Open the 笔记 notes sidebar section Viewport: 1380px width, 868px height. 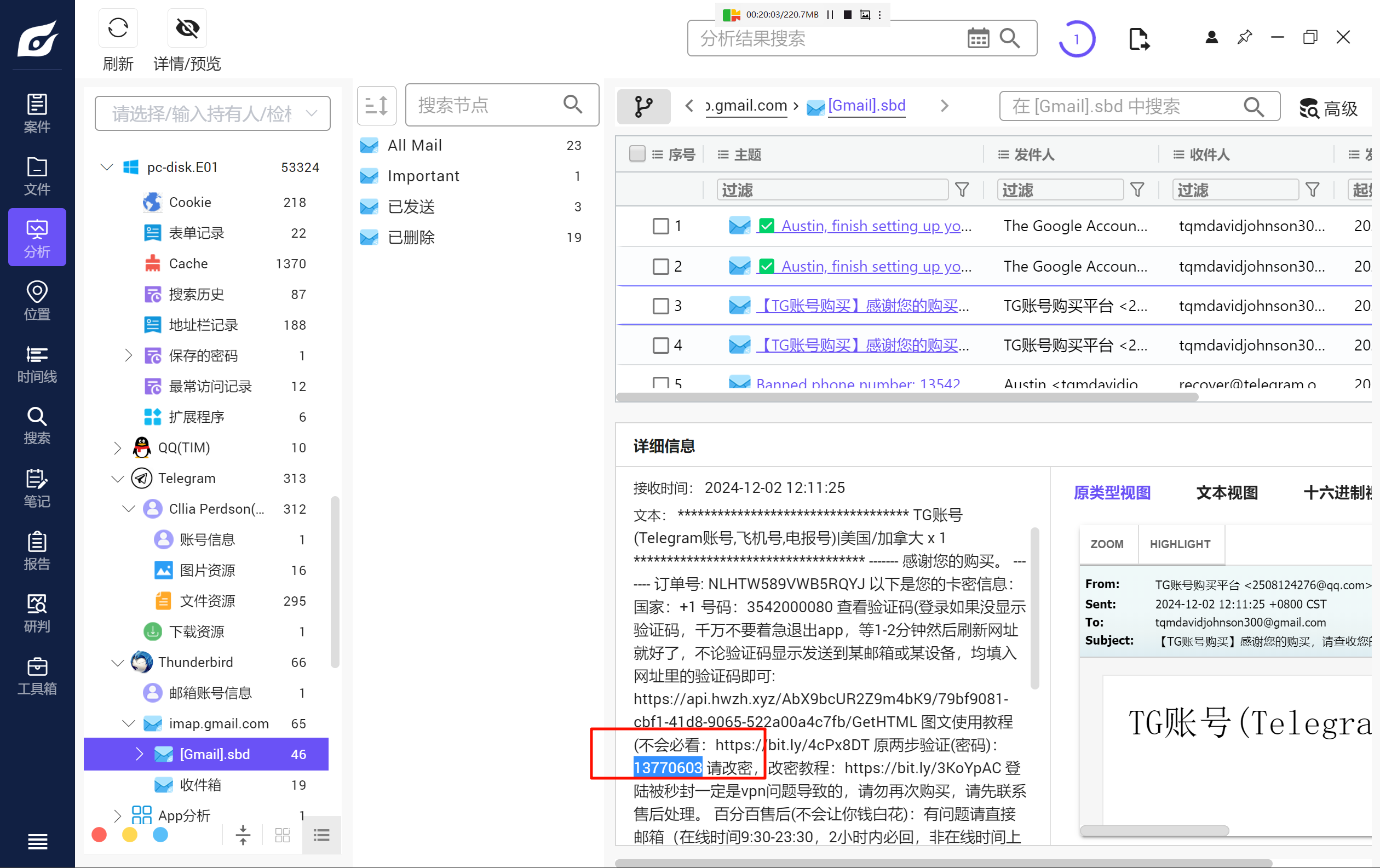coord(37,488)
